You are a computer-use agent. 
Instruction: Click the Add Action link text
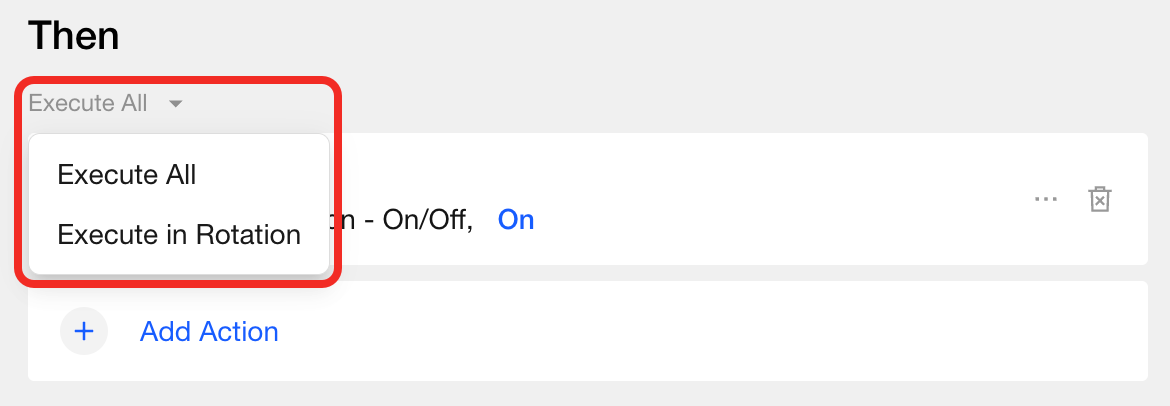click(209, 331)
